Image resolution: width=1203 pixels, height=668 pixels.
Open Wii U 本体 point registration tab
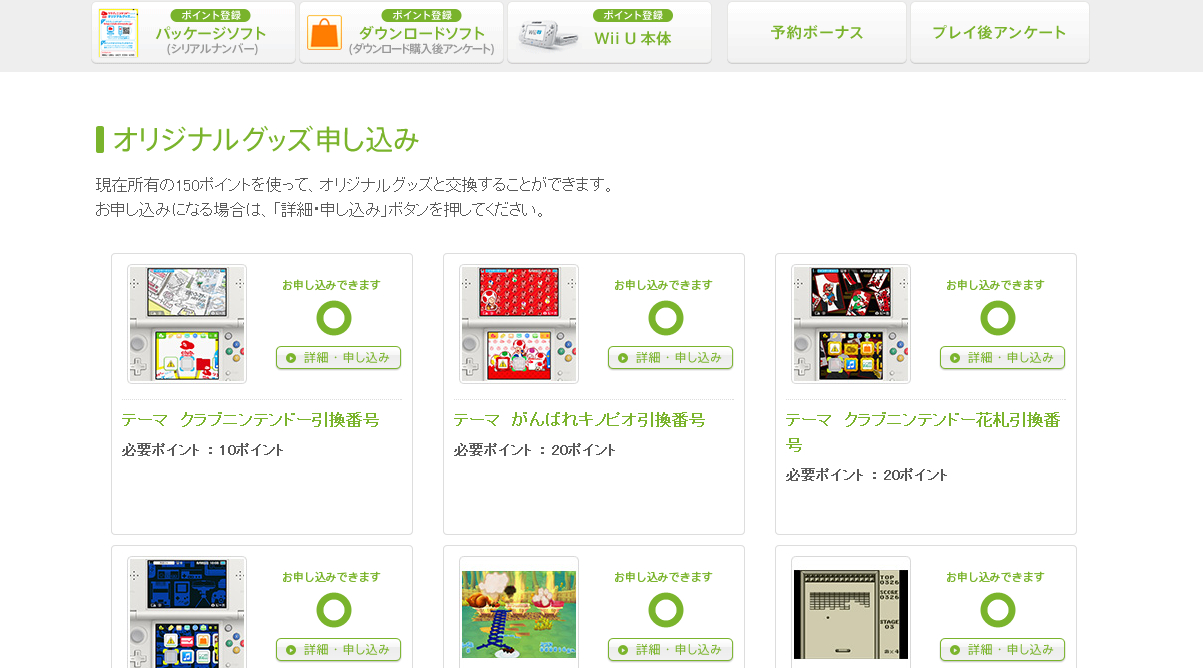pyautogui.click(x=610, y=32)
